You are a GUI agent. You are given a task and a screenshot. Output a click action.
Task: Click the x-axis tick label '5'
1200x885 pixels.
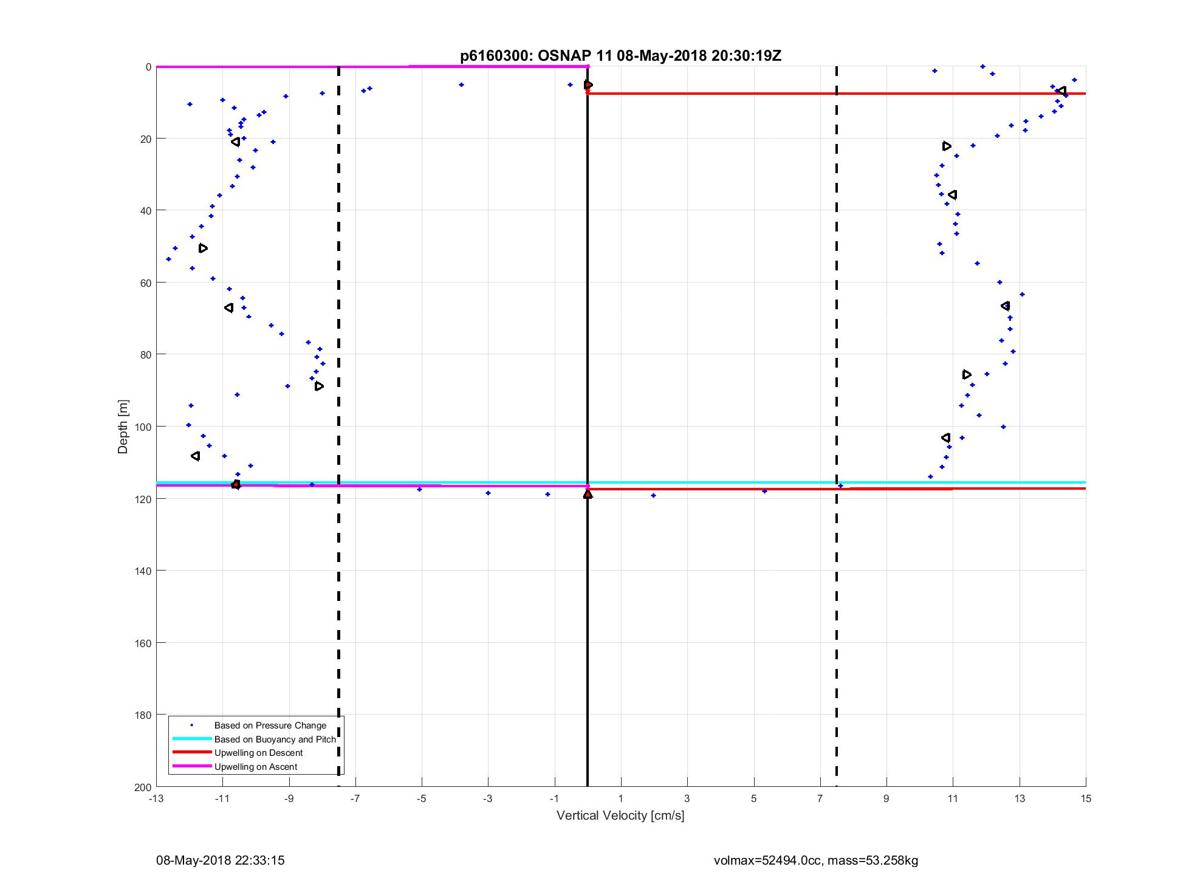[754, 799]
